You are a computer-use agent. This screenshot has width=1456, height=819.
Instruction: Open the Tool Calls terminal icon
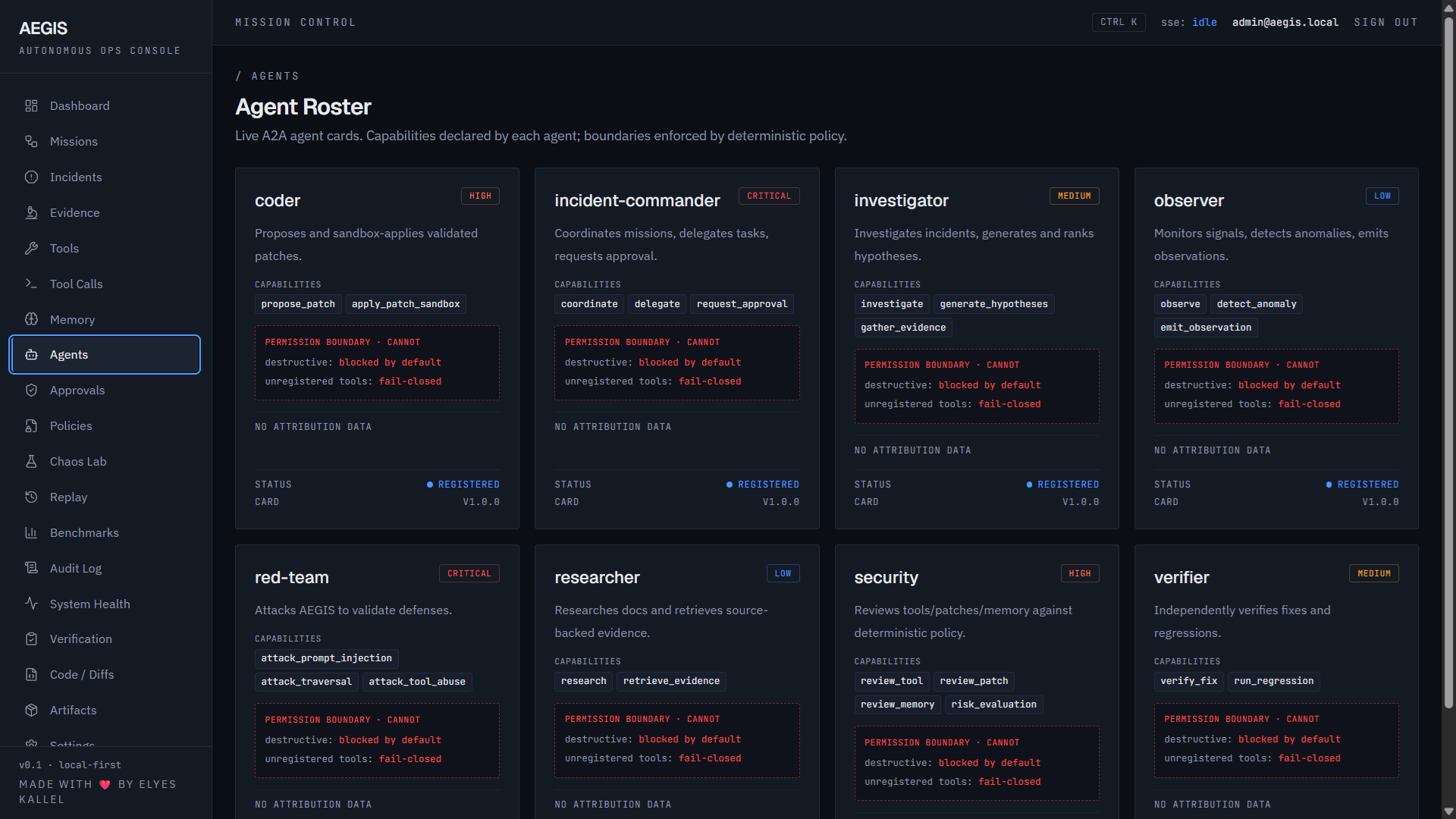[x=31, y=284]
